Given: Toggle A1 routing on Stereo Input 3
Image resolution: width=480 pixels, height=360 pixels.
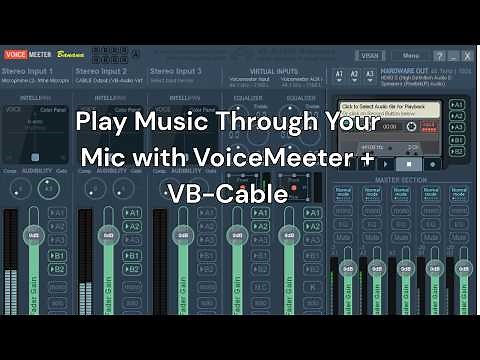Looking at the screenshot, I should (x=207, y=213).
